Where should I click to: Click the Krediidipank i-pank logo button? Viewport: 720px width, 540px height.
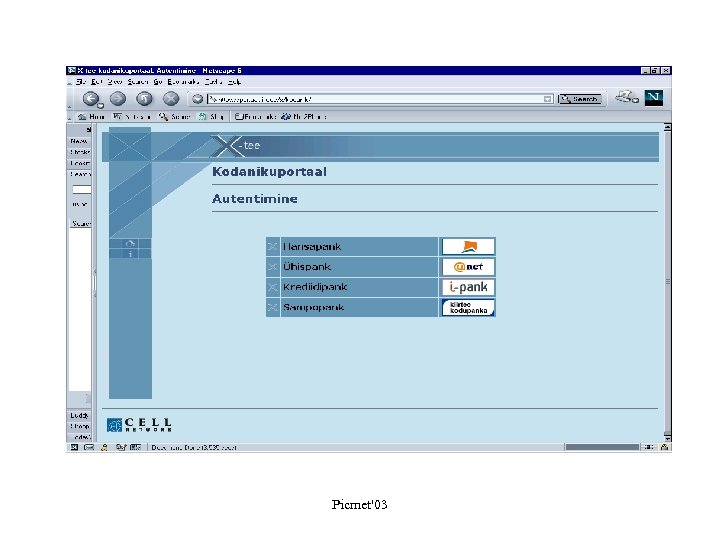(468, 287)
